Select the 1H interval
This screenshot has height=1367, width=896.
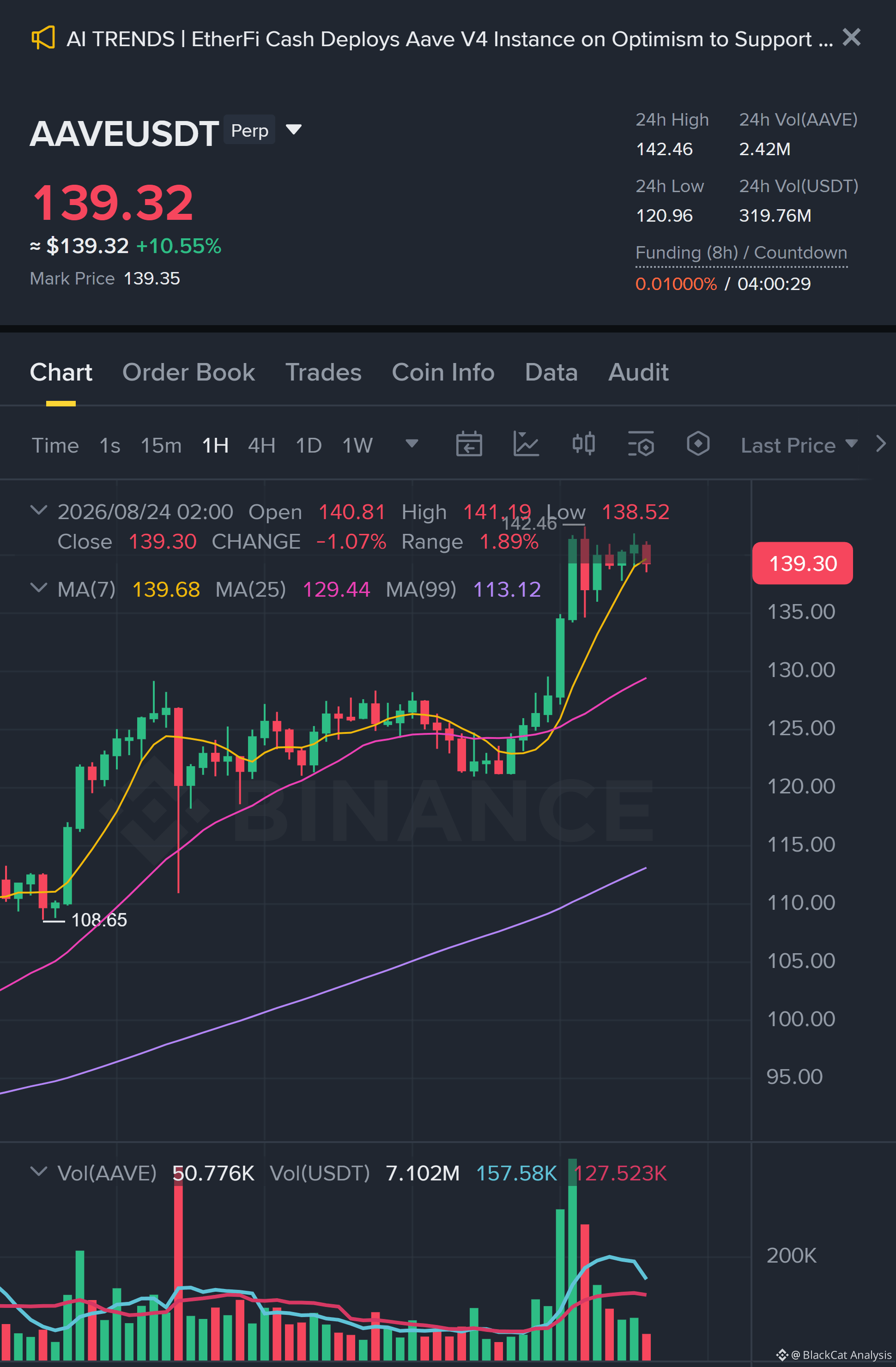(215, 445)
